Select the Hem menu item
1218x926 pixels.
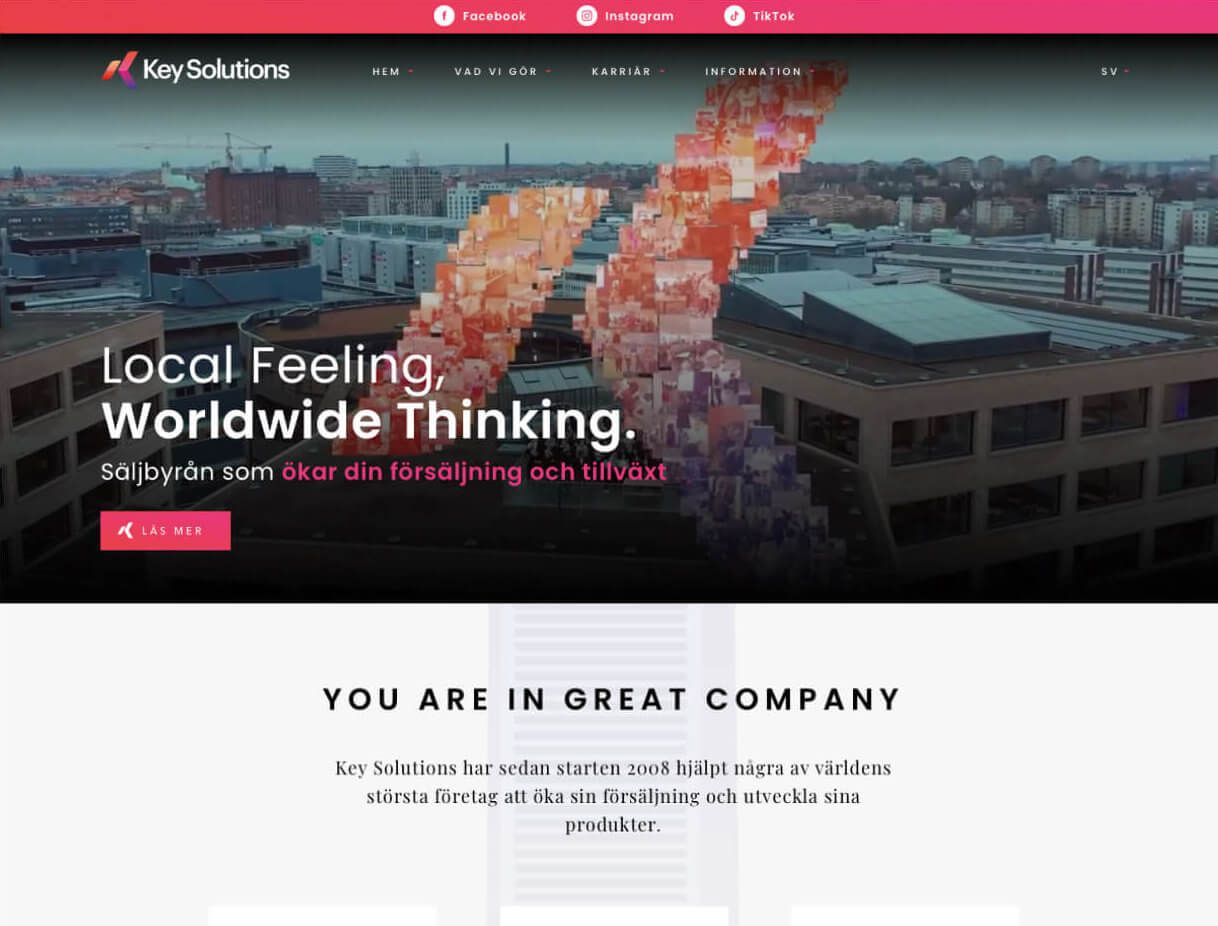[x=386, y=72]
